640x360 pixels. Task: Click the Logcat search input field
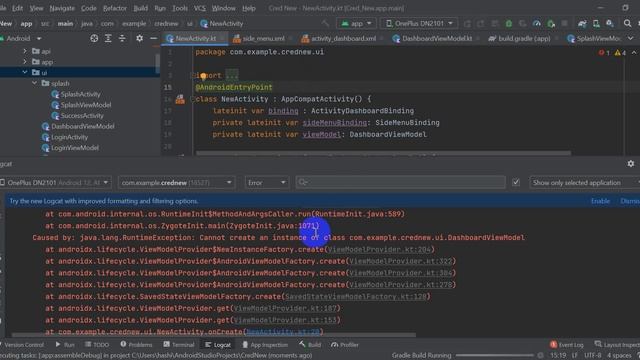pyautogui.click(x=400, y=182)
